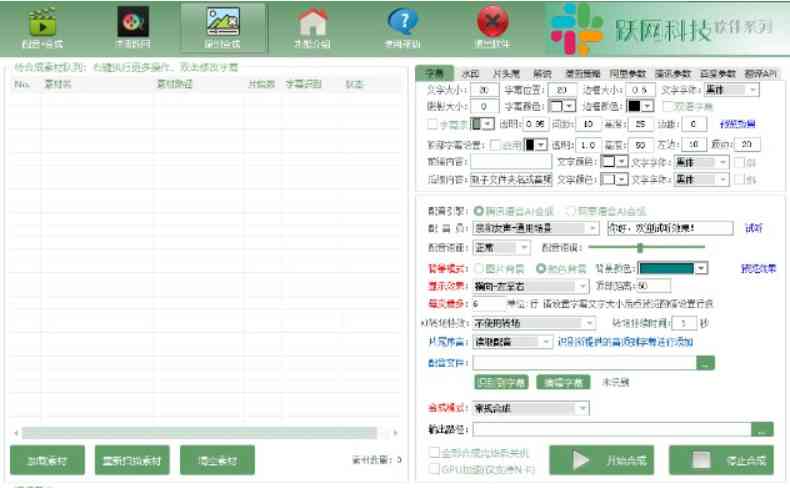
Task: Enable shutdown after all synthesis completes checkbox
Action: click(x=434, y=452)
